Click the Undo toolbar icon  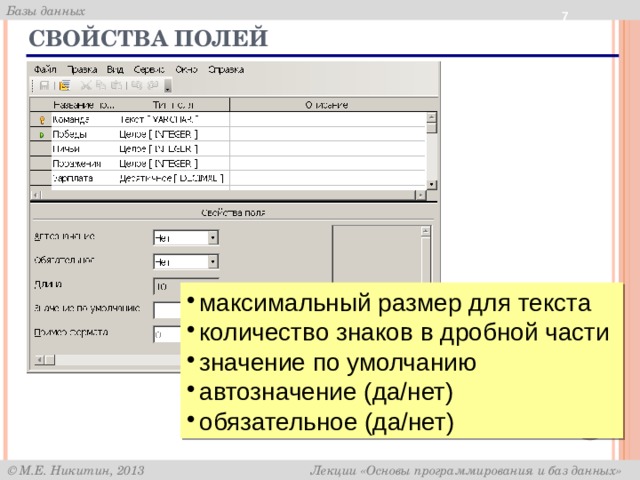point(137,86)
